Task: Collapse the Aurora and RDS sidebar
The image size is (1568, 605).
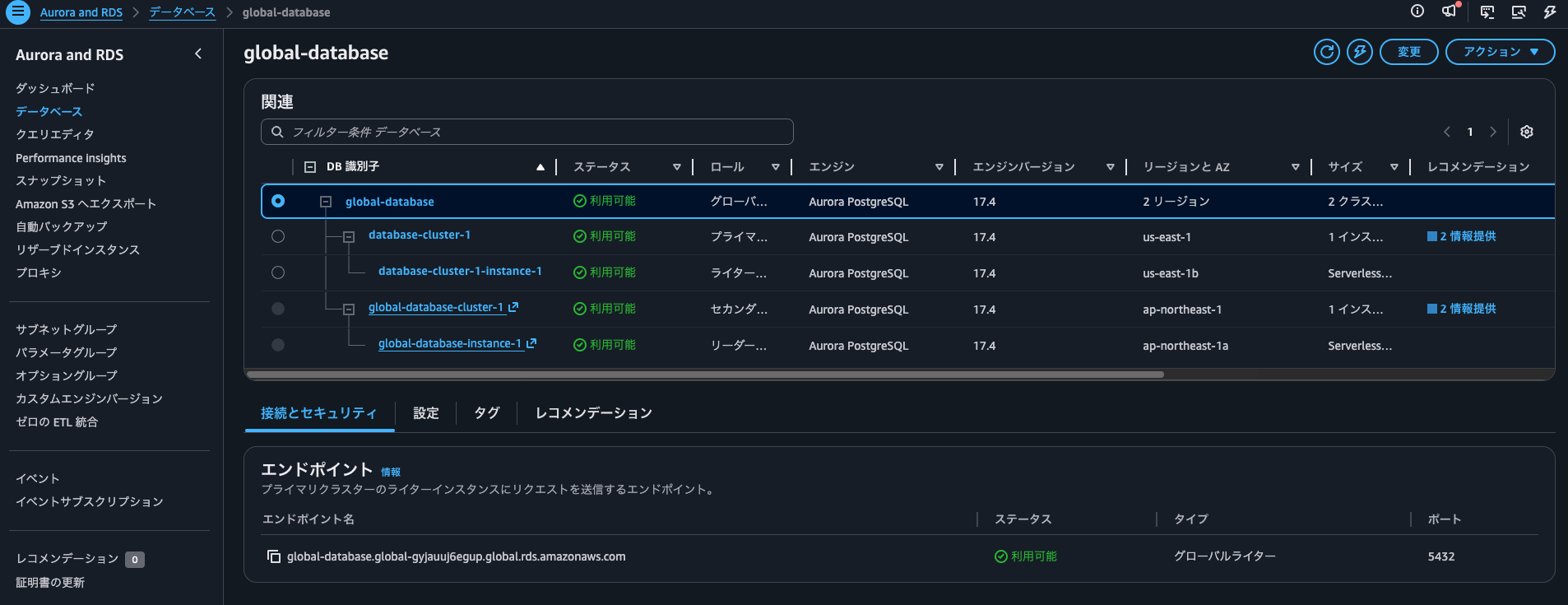Action: point(198,54)
